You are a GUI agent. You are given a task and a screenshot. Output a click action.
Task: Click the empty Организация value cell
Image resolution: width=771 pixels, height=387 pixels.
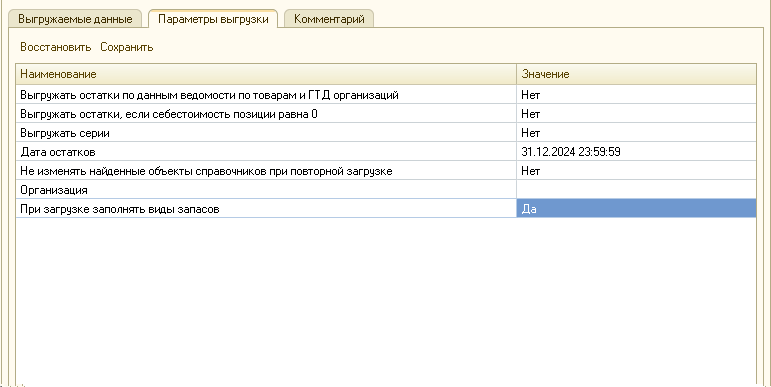[636, 190]
